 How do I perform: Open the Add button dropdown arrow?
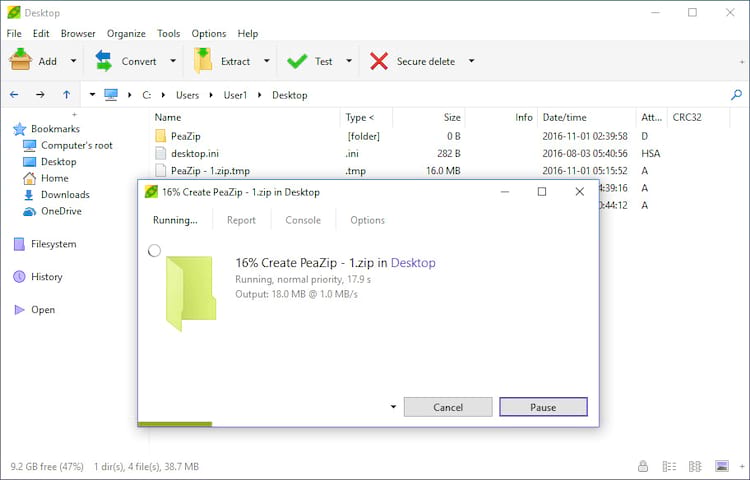(73, 61)
